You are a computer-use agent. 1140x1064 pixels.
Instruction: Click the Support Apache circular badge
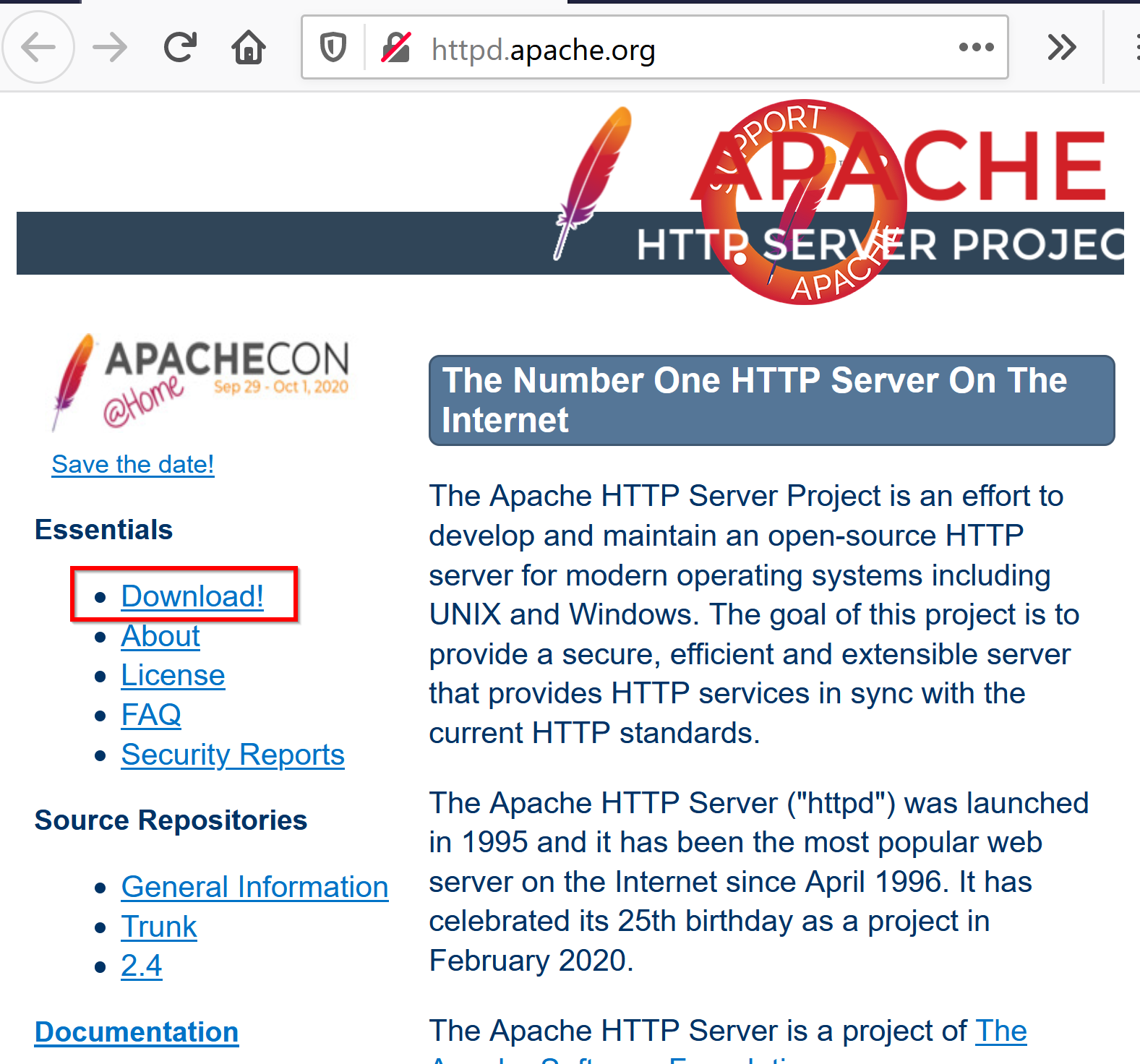[x=804, y=202]
